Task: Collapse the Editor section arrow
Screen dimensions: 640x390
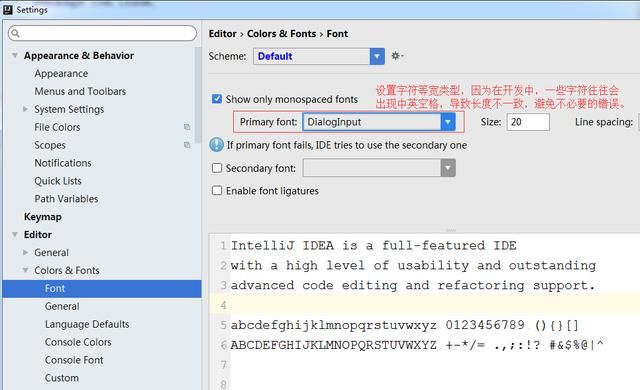Action: tap(15, 234)
